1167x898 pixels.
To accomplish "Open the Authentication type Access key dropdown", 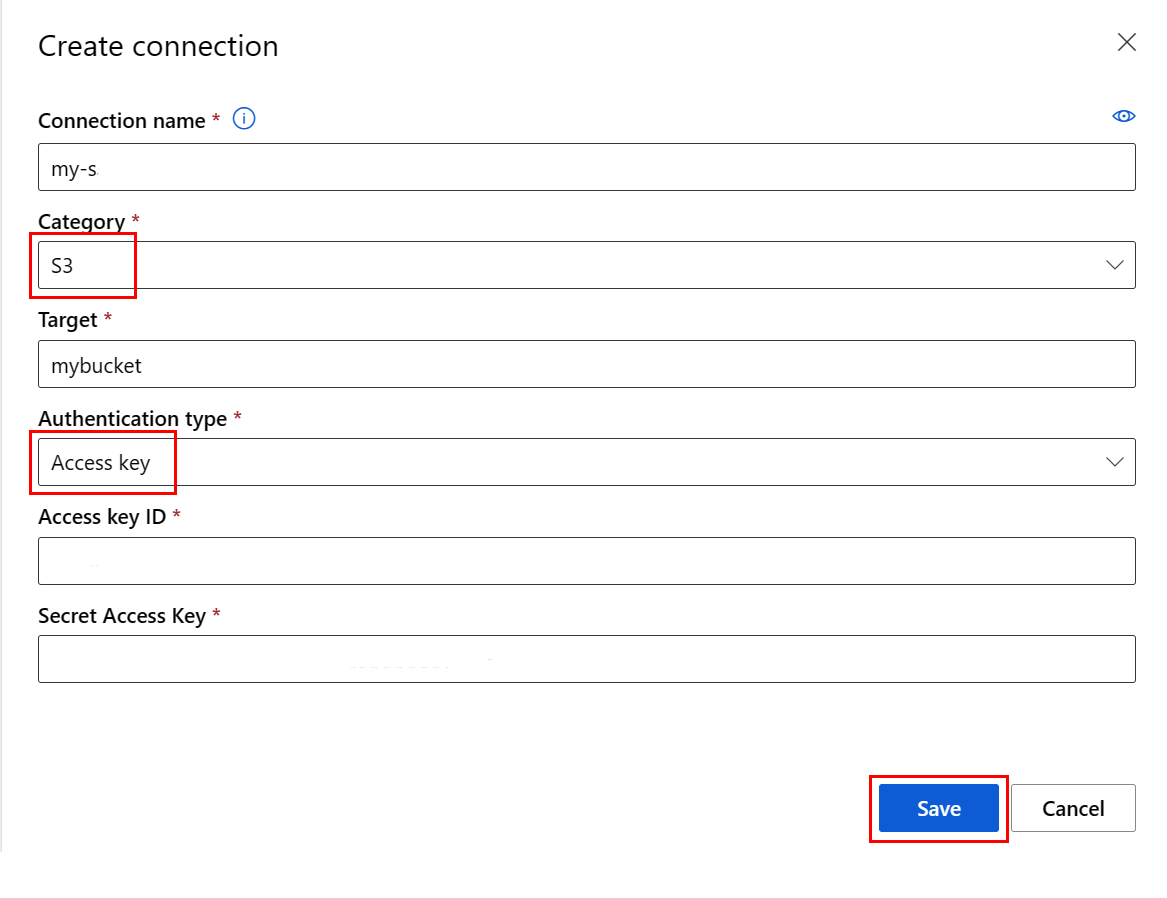I will (x=586, y=462).
